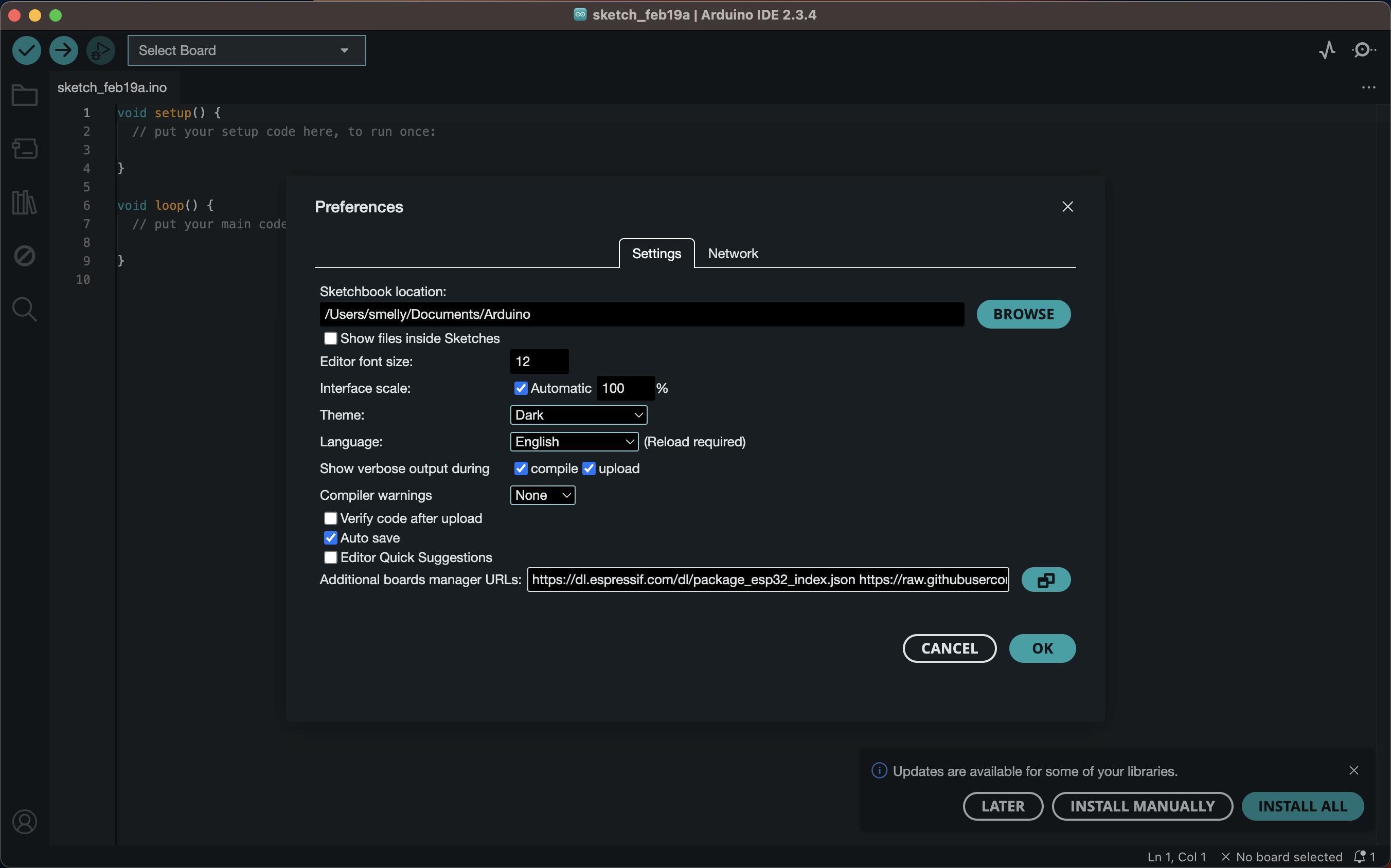This screenshot has height=868, width=1391.
Task: Click Ln 1, Col 1 in status bar
Action: pos(1177,857)
